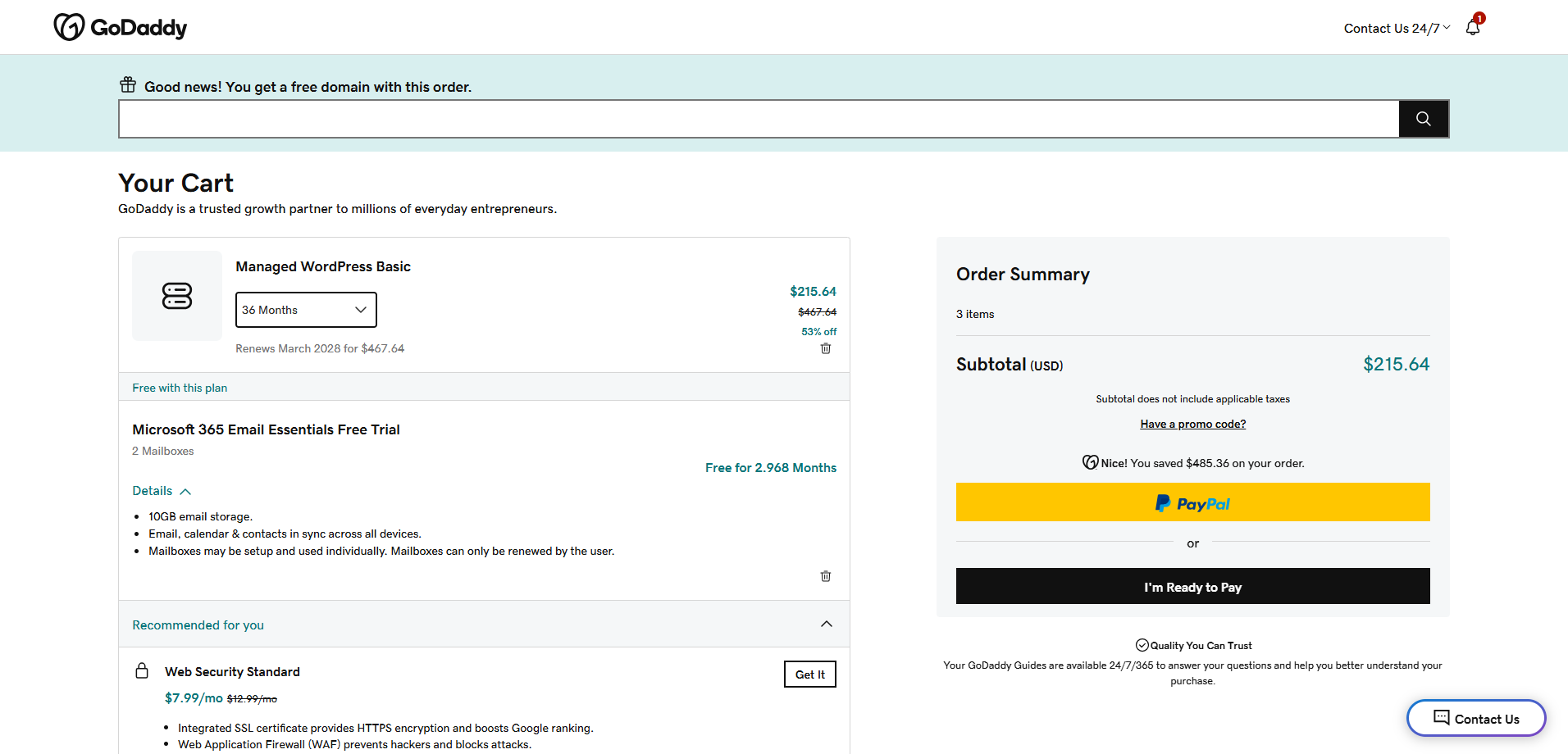
Task: Click the 3 items count in Order Summary
Action: 975,314
